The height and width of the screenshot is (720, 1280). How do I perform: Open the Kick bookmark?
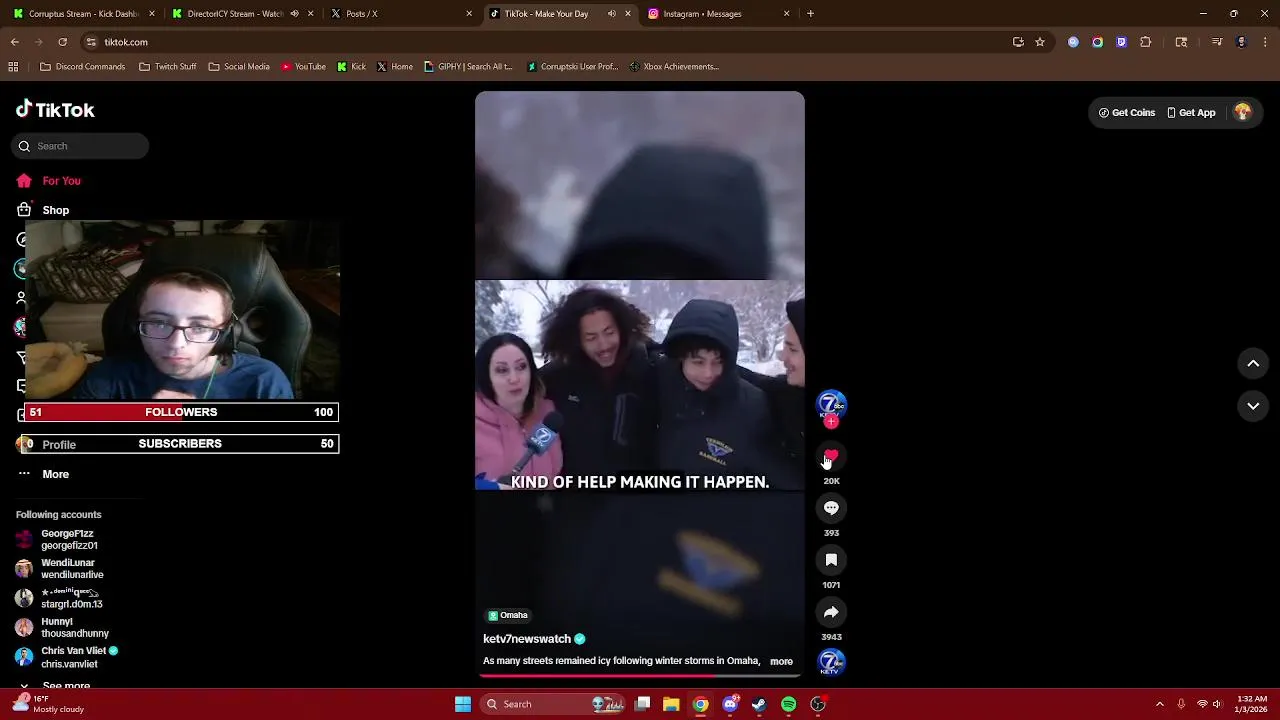351,67
